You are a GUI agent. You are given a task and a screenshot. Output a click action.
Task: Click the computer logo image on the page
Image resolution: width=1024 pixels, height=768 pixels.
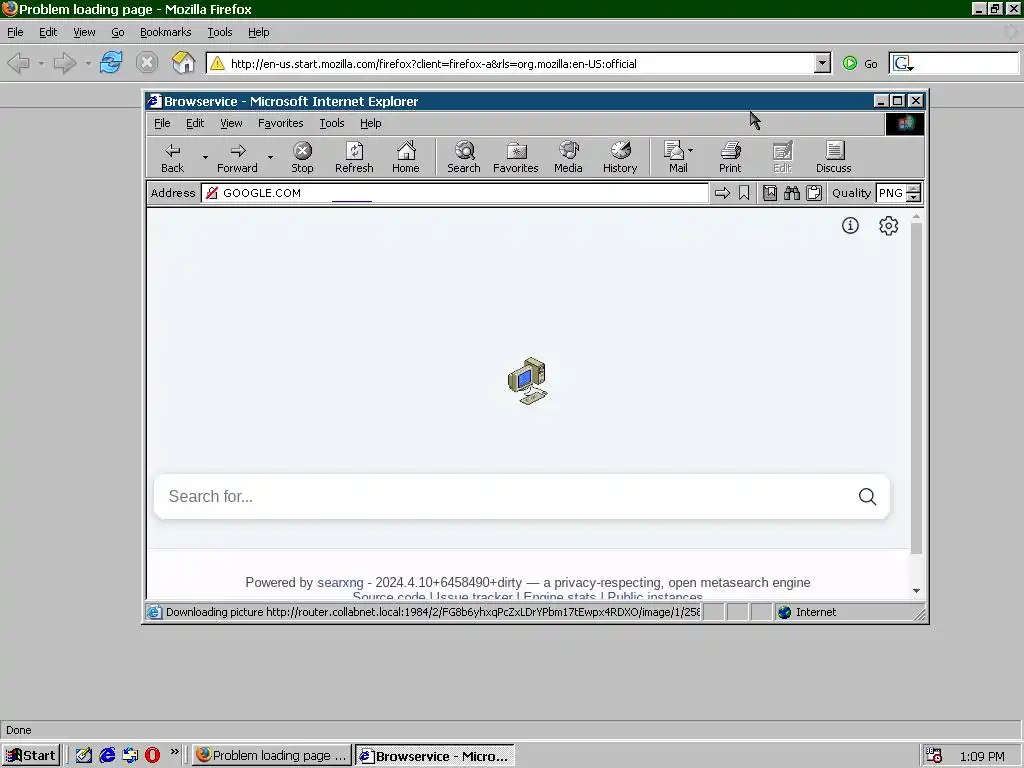[x=528, y=381]
